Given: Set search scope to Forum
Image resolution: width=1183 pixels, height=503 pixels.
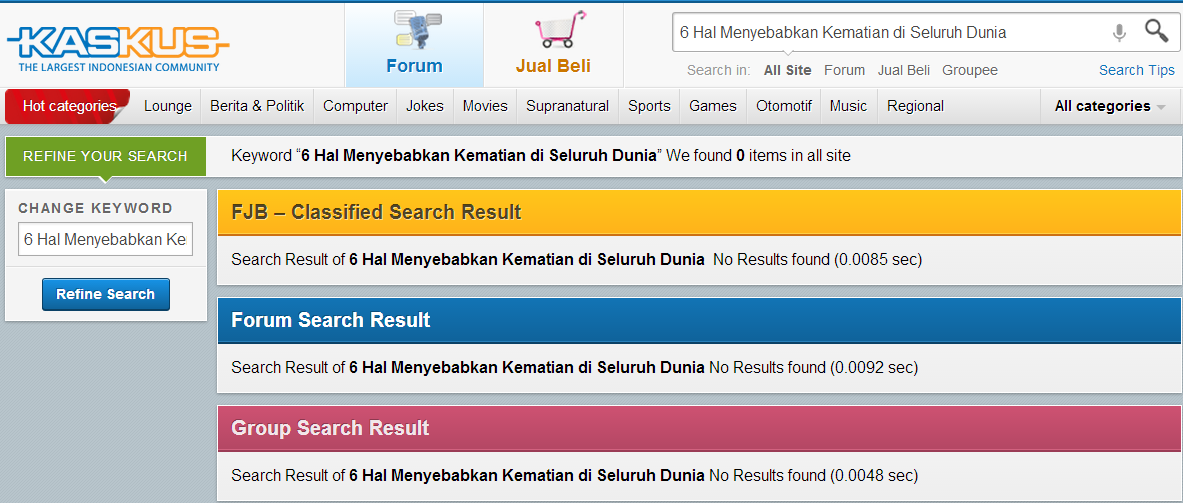Looking at the screenshot, I should pyautogui.click(x=844, y=70).
